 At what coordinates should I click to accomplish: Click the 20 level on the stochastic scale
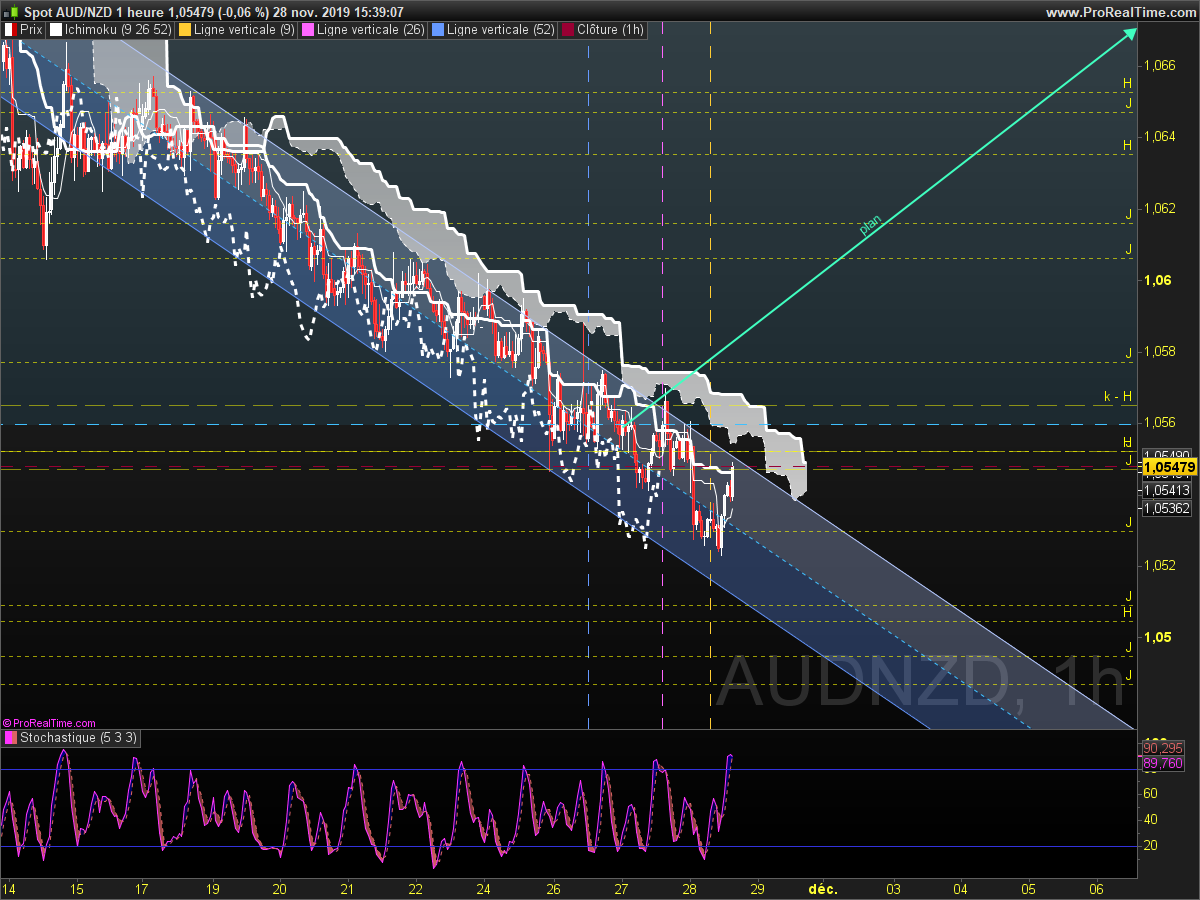coord(1151,846)
